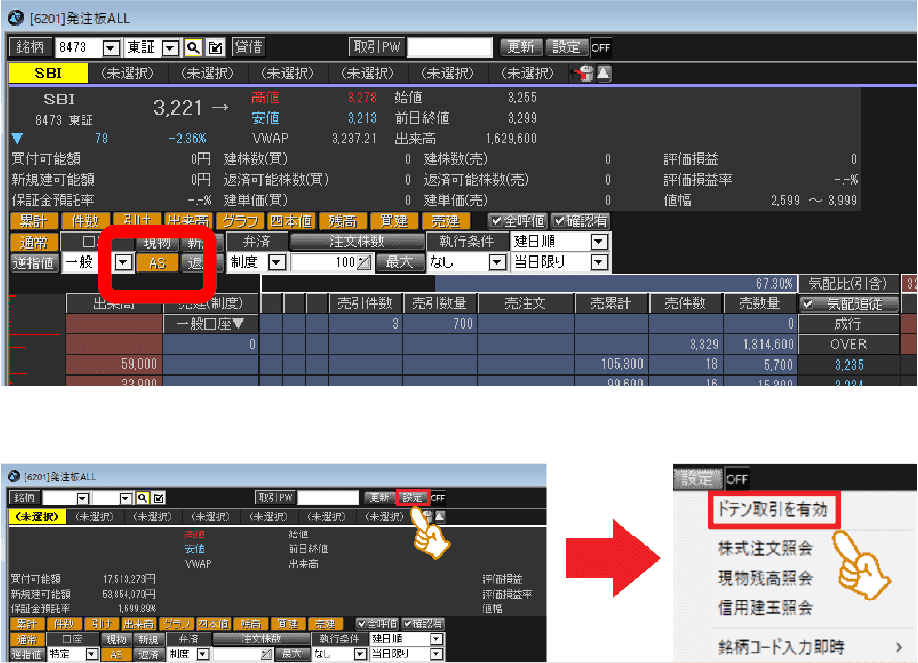Click the blue down-triangle beside 78 price change
The image size is (918, 663).
[x=18, y=138]
